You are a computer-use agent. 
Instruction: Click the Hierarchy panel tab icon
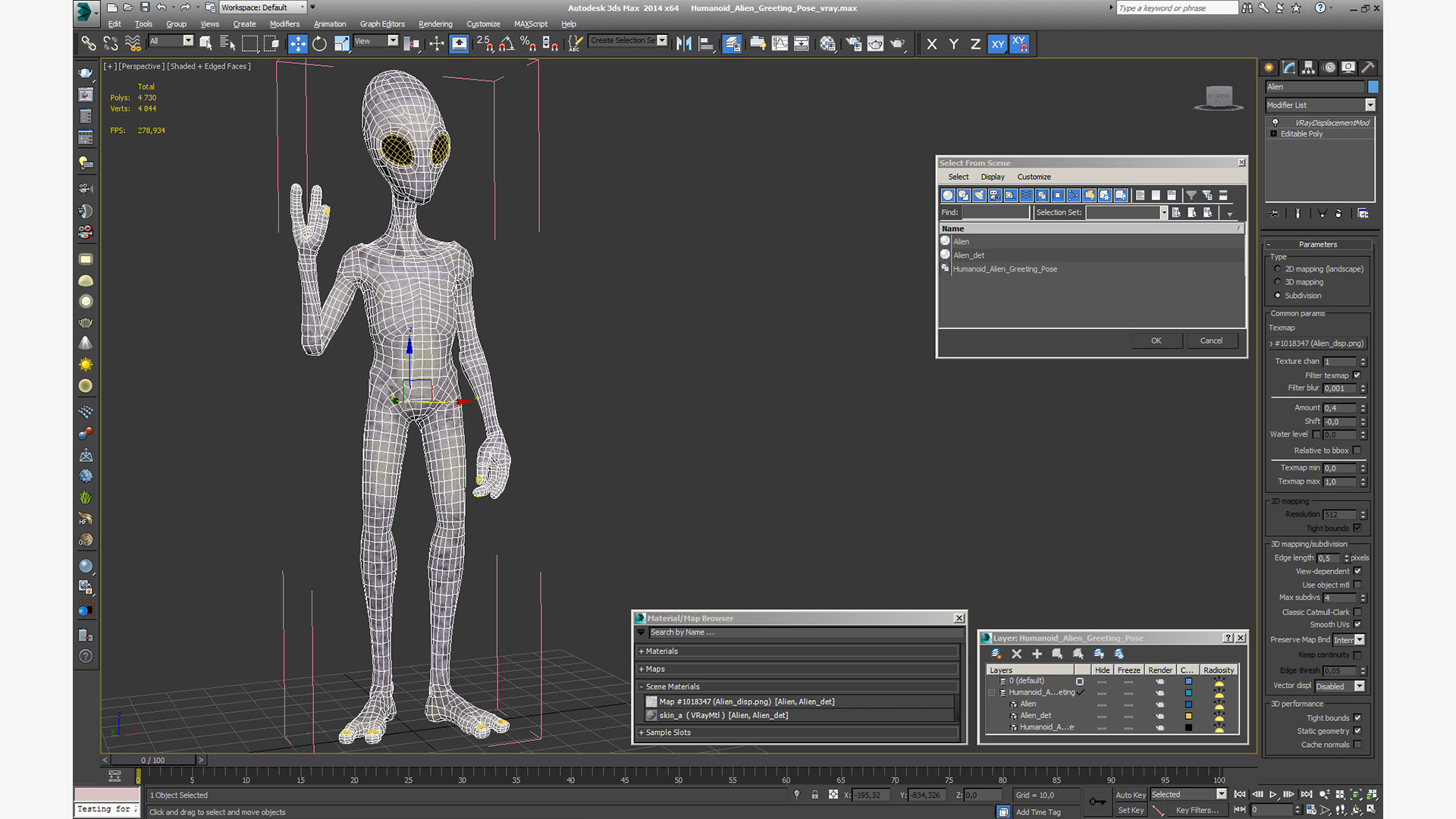coord(1309,67)
